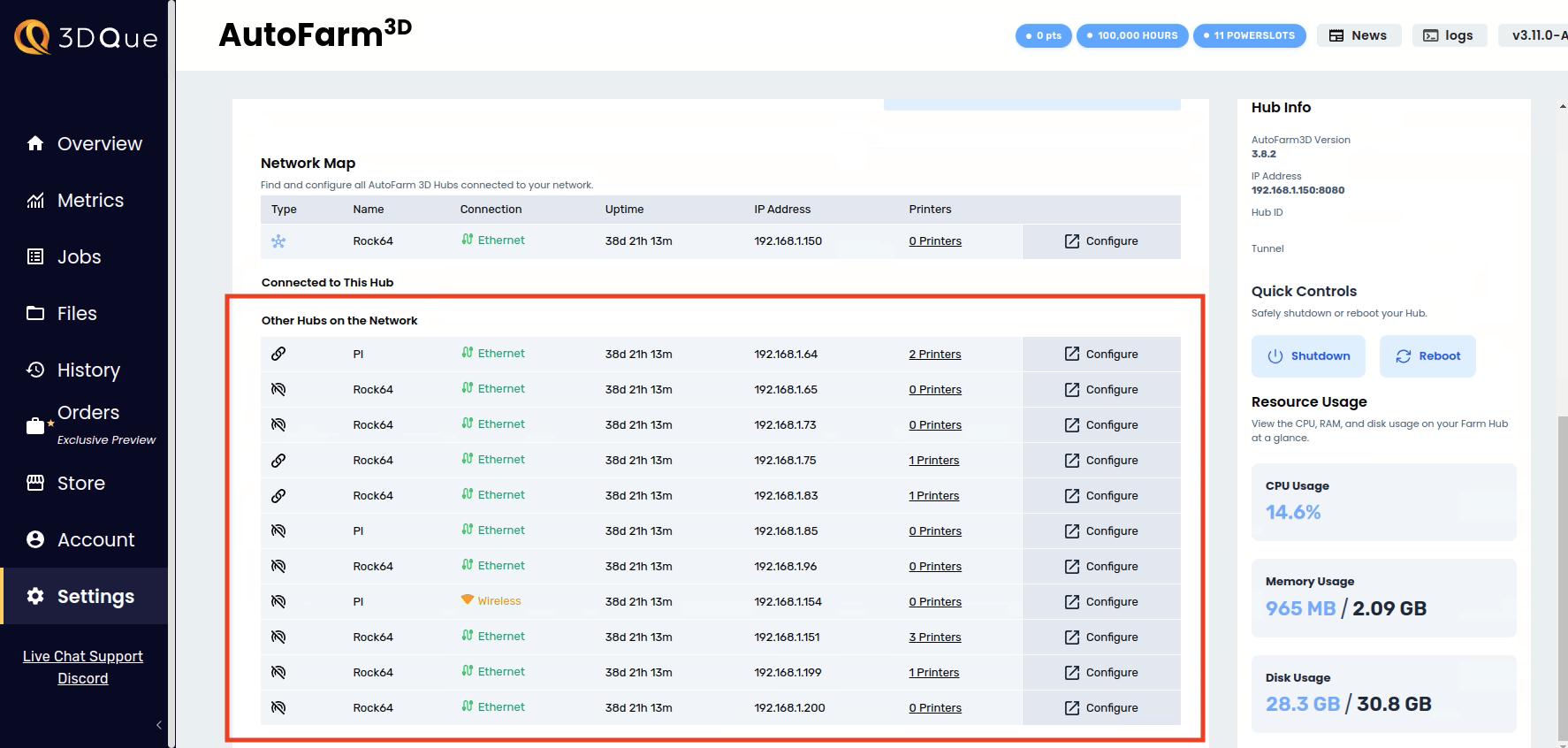Open the 3 Printers link for 192.168.1.151
Image resolution: width=1568 pixels, height=748 pixels.
pos(934,637)
